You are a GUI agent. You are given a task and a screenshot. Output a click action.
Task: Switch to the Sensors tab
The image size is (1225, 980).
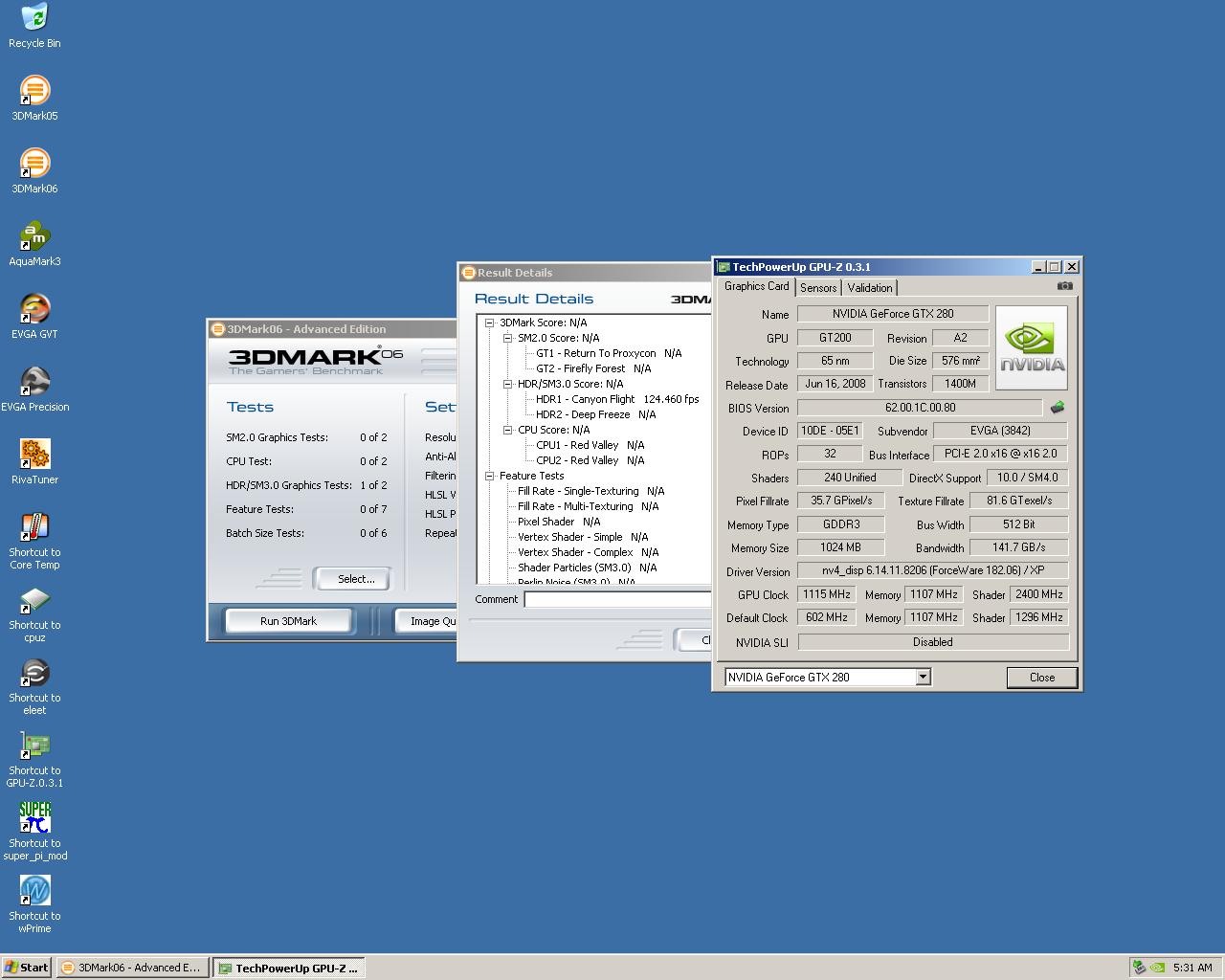pos(818,288)
